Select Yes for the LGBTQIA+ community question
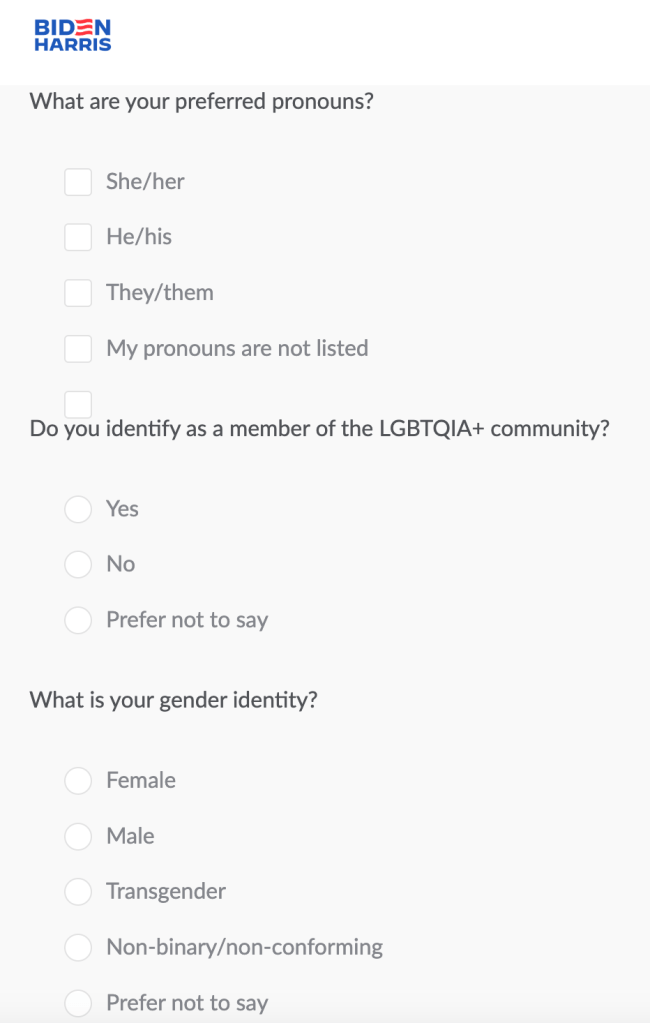650x1023 pixels. [78, 509]
